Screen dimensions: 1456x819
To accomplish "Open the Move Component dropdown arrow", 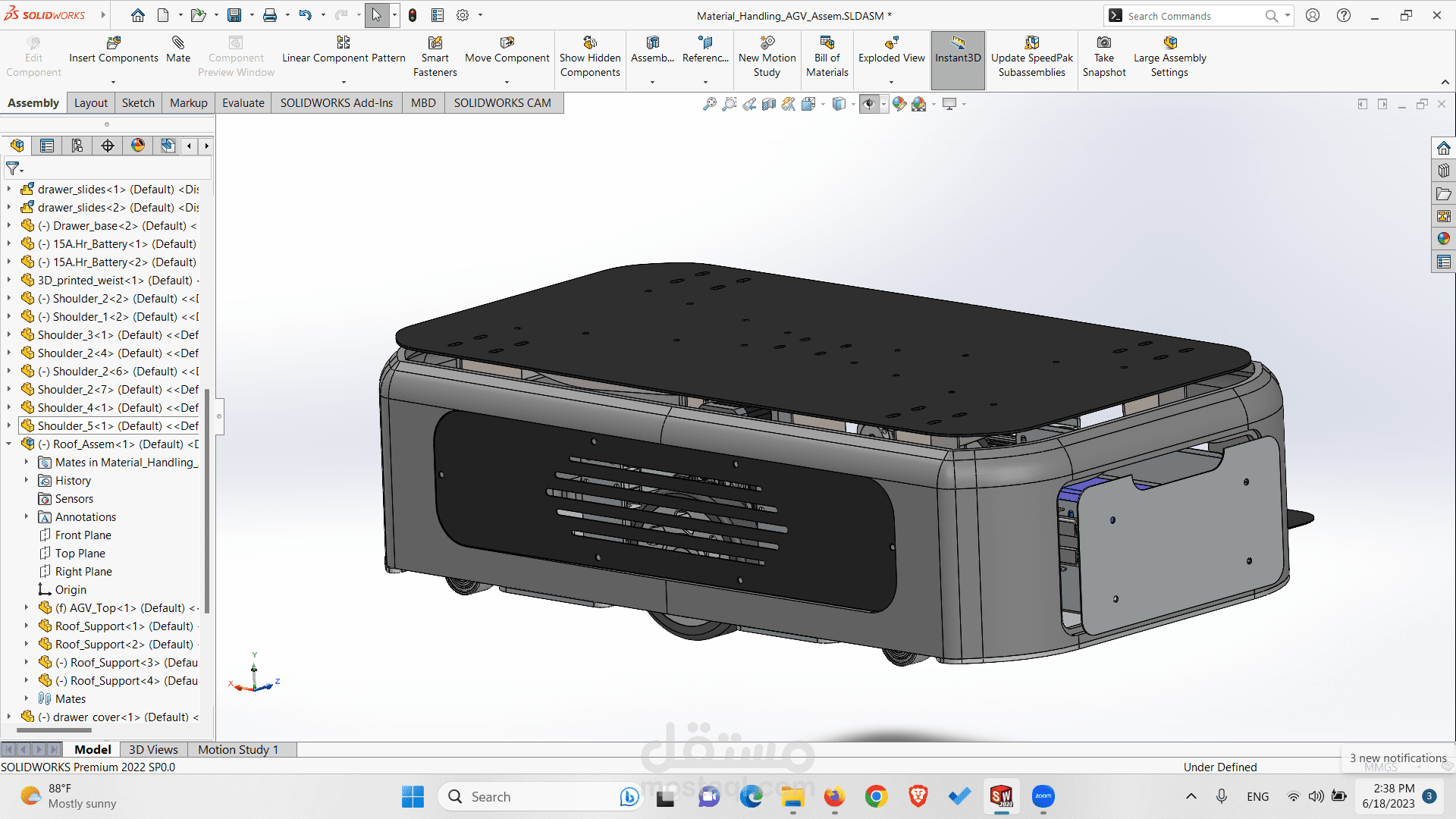I will point(507,82).
